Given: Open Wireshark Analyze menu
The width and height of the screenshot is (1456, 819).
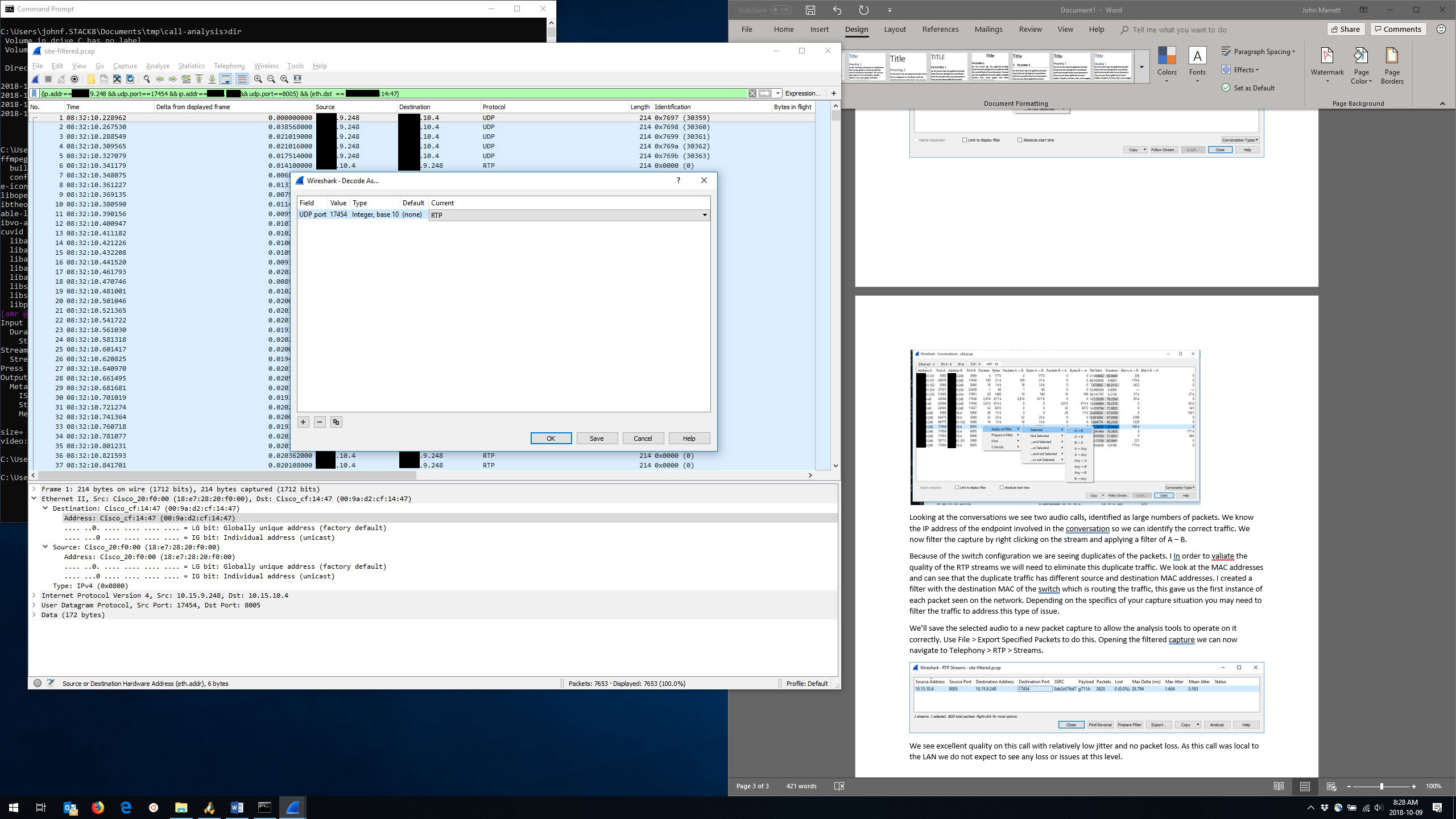Looking at the screenshot, I should 158,66.
